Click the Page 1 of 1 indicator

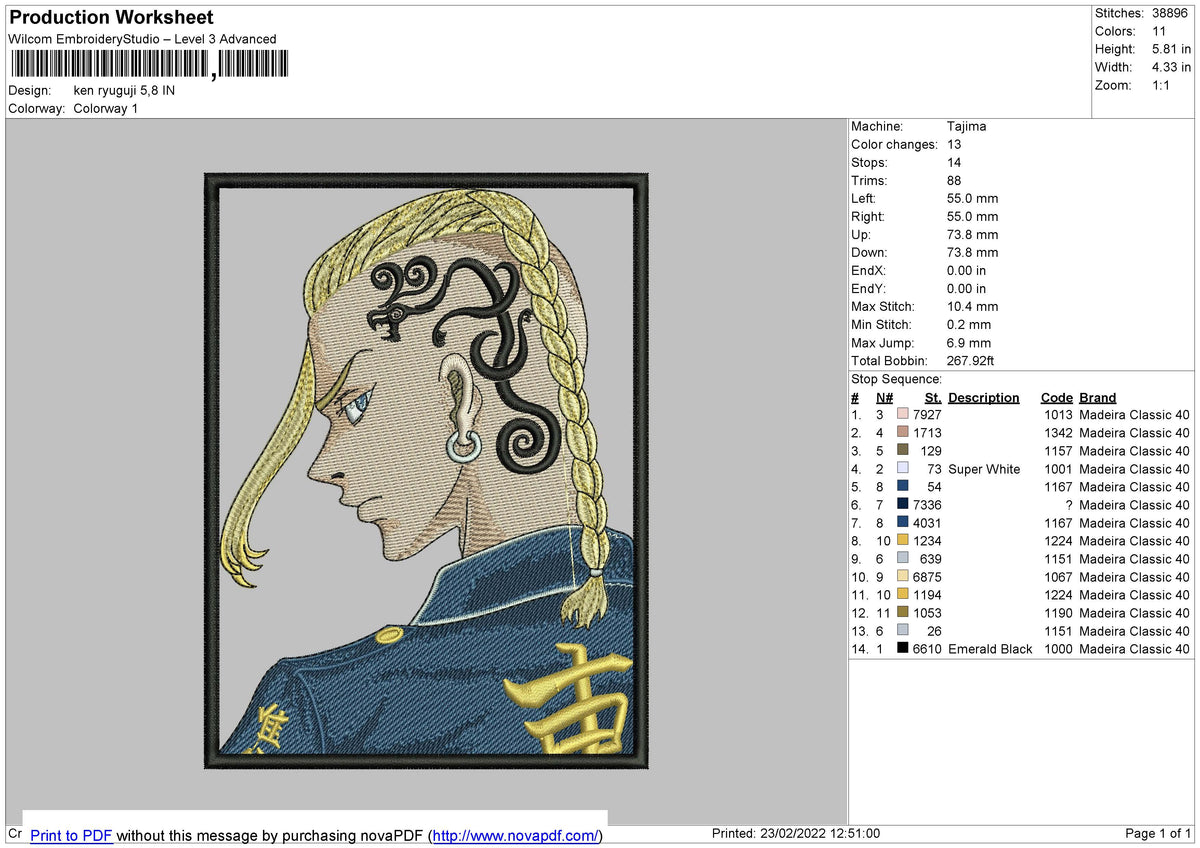(1158, 834)
